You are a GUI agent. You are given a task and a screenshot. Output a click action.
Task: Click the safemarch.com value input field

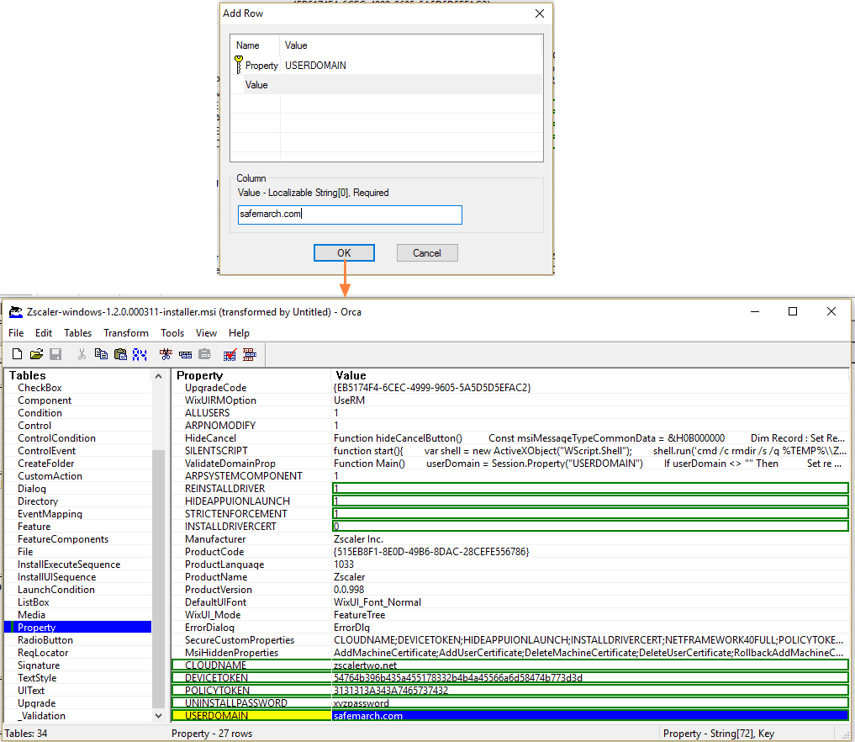click(x=348, y=214)
